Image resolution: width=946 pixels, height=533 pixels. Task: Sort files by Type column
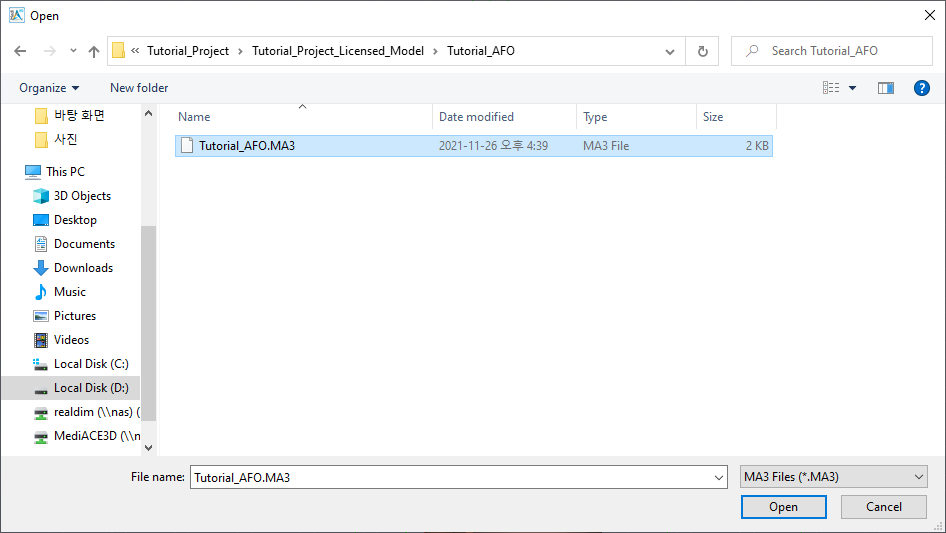636,117
